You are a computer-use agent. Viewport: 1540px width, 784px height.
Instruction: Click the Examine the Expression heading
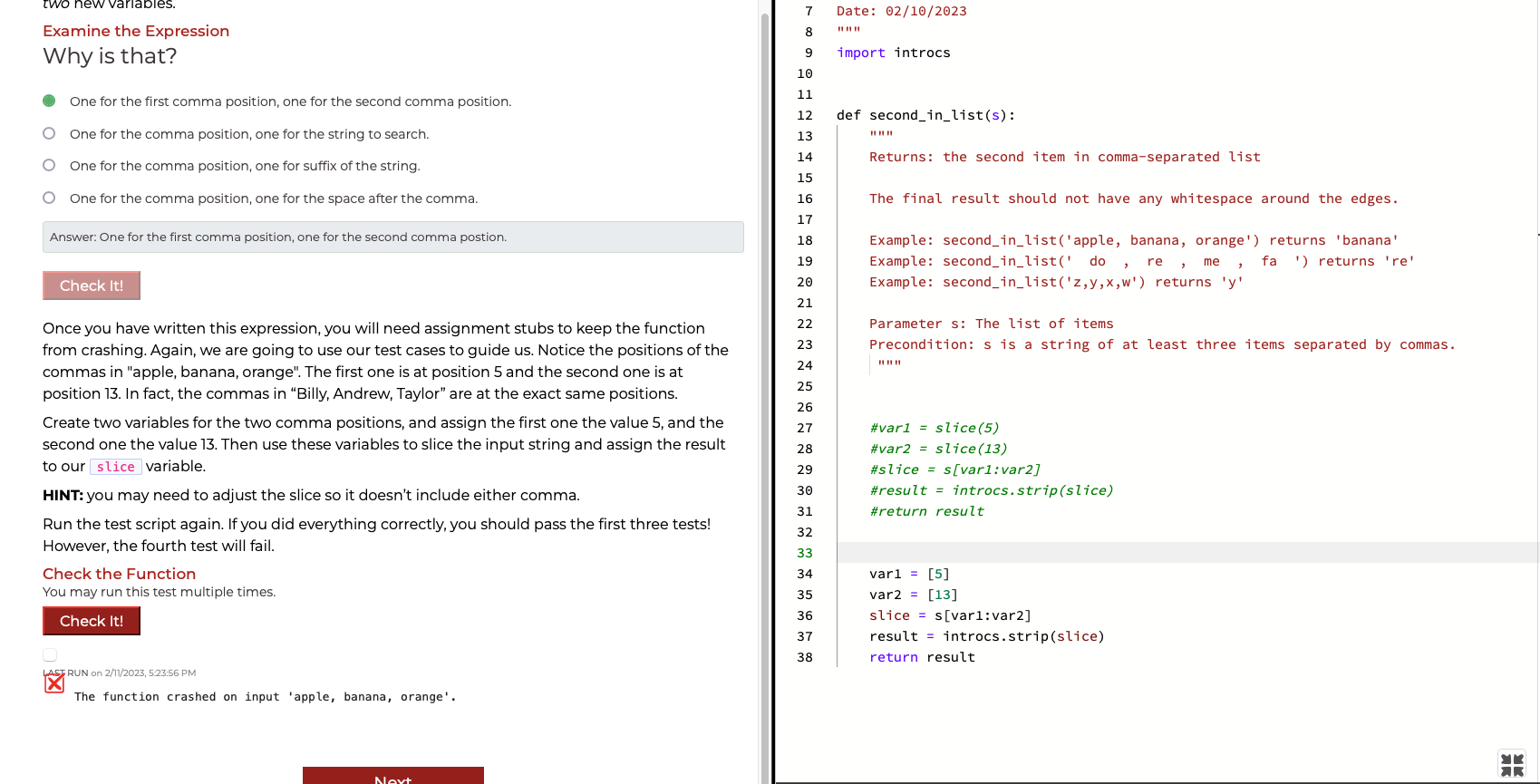(136, 31)
